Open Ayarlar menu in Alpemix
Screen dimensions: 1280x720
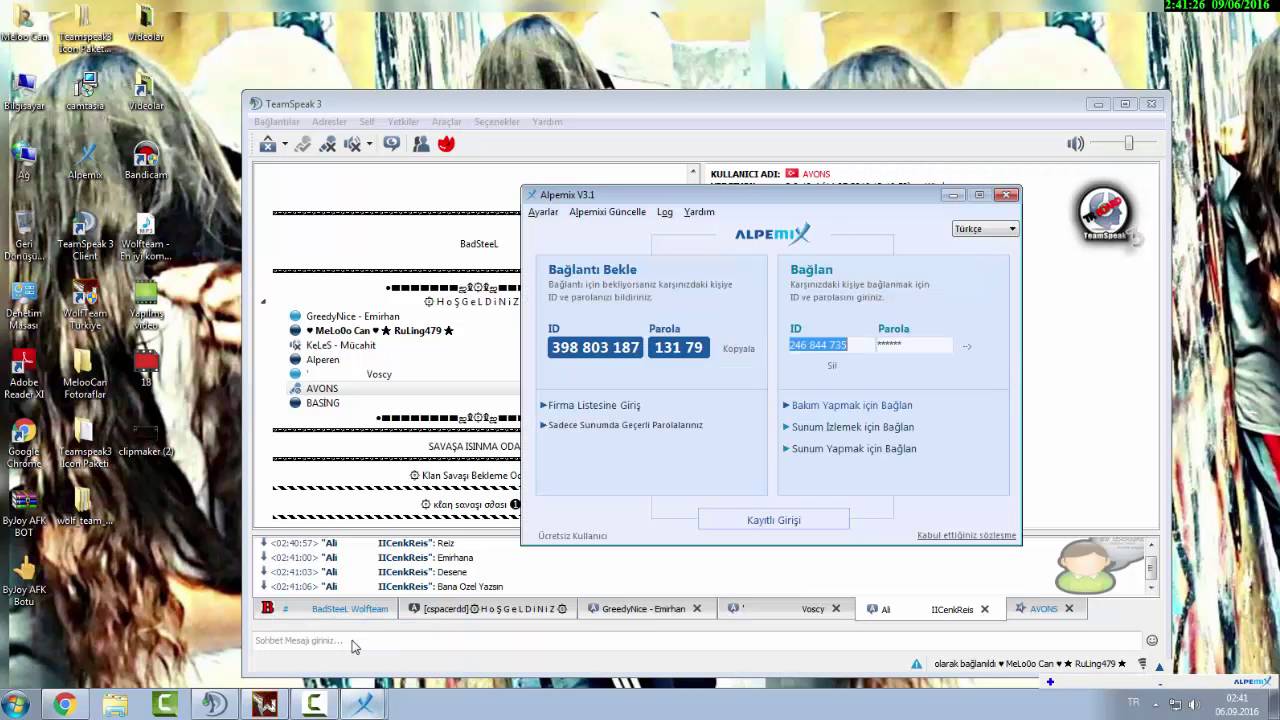(x=543, y=212)
